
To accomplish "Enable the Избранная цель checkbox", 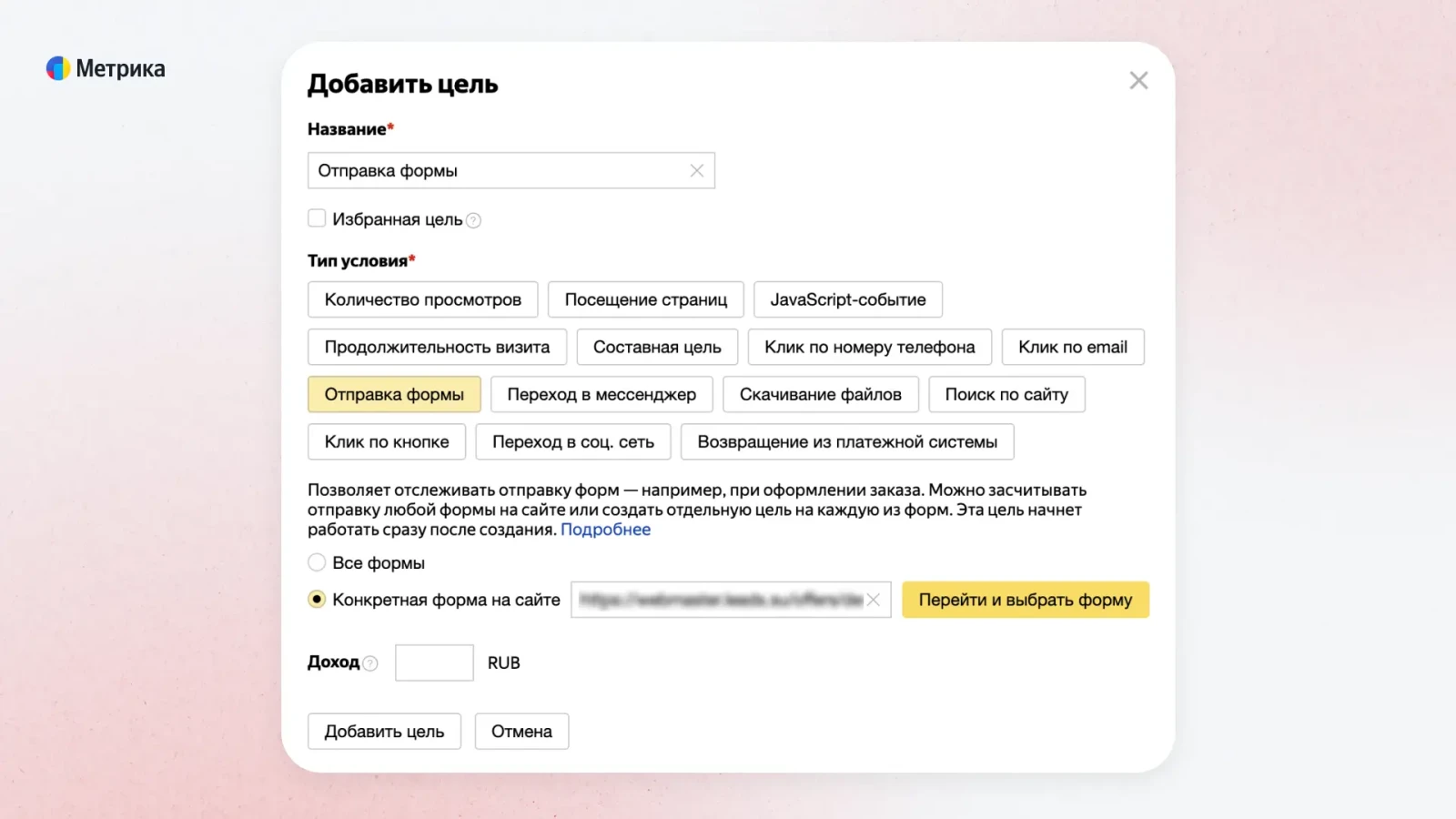I will pyautogui.click(x=317, y=218).
